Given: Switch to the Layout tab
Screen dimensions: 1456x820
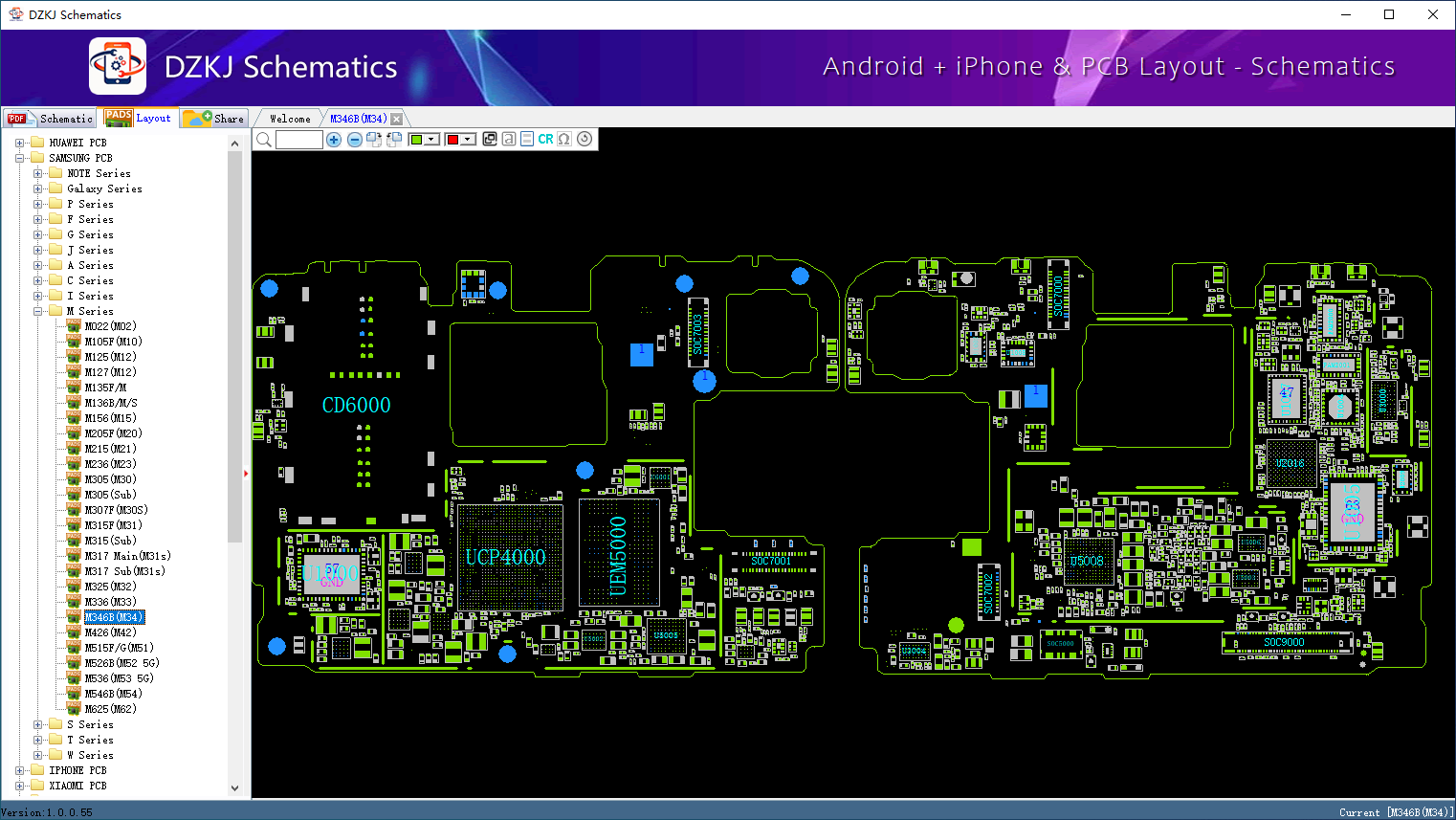Looking at the screenshot, I should [x=139, y=118].
